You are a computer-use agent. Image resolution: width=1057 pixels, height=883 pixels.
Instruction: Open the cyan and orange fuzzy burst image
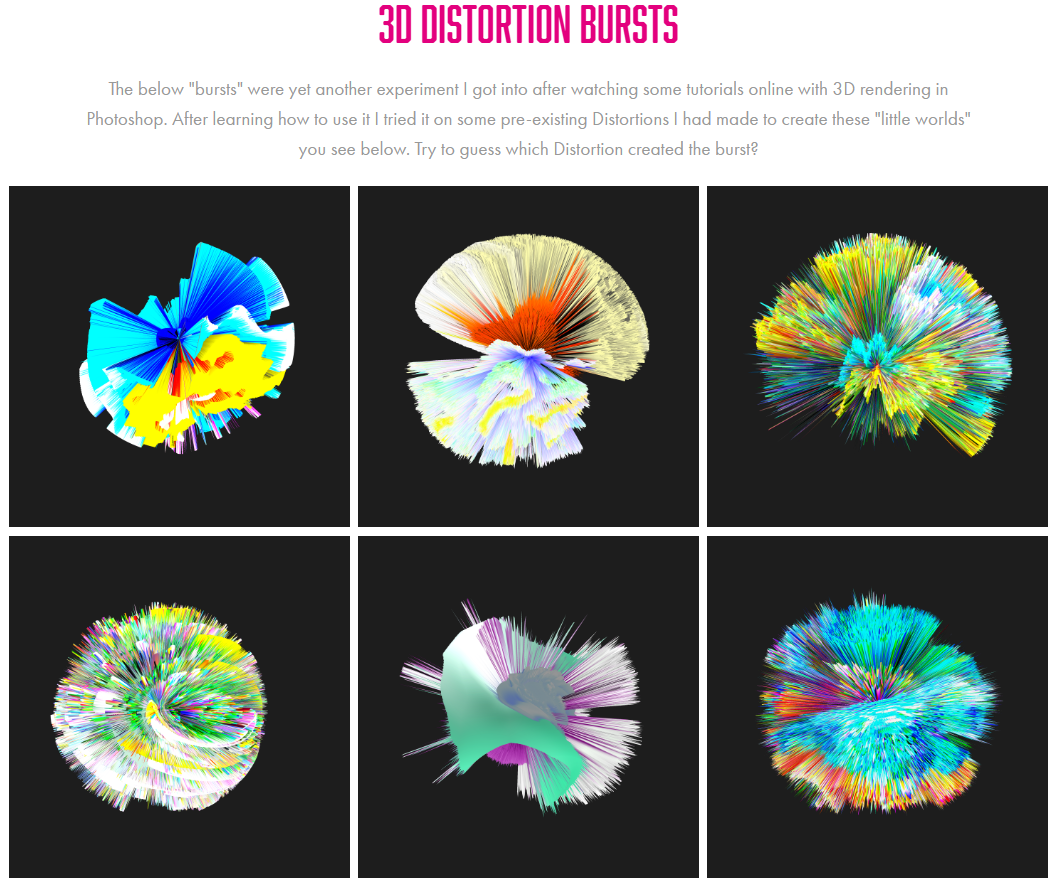click(x=877, y=706)
